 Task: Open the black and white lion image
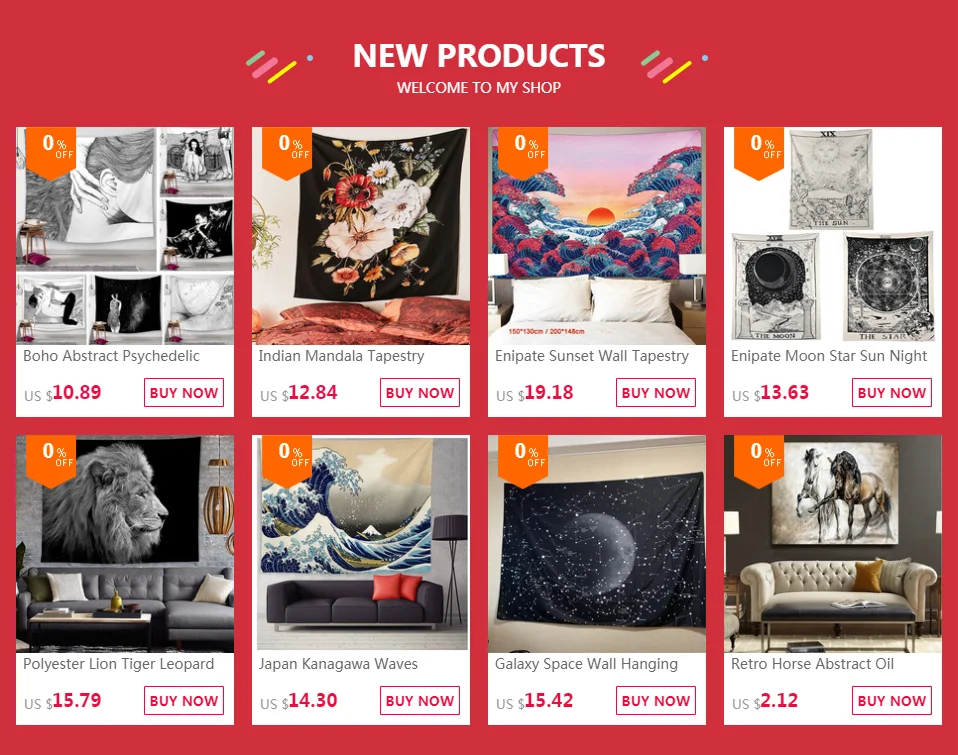(125, 544)
